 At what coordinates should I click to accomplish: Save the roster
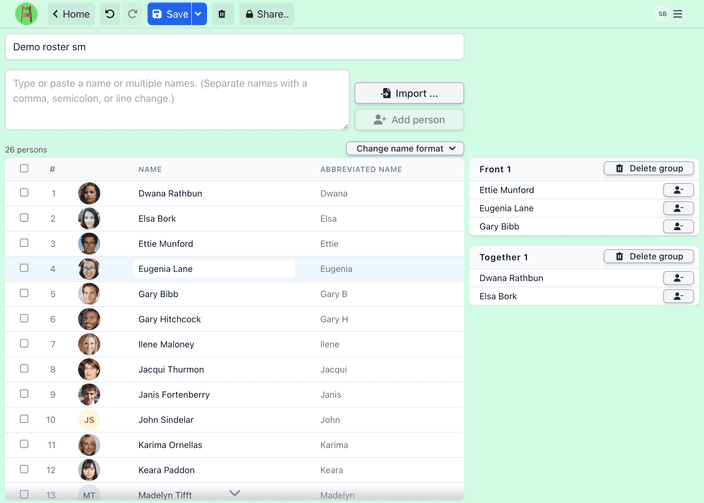[x=170, y=14]
